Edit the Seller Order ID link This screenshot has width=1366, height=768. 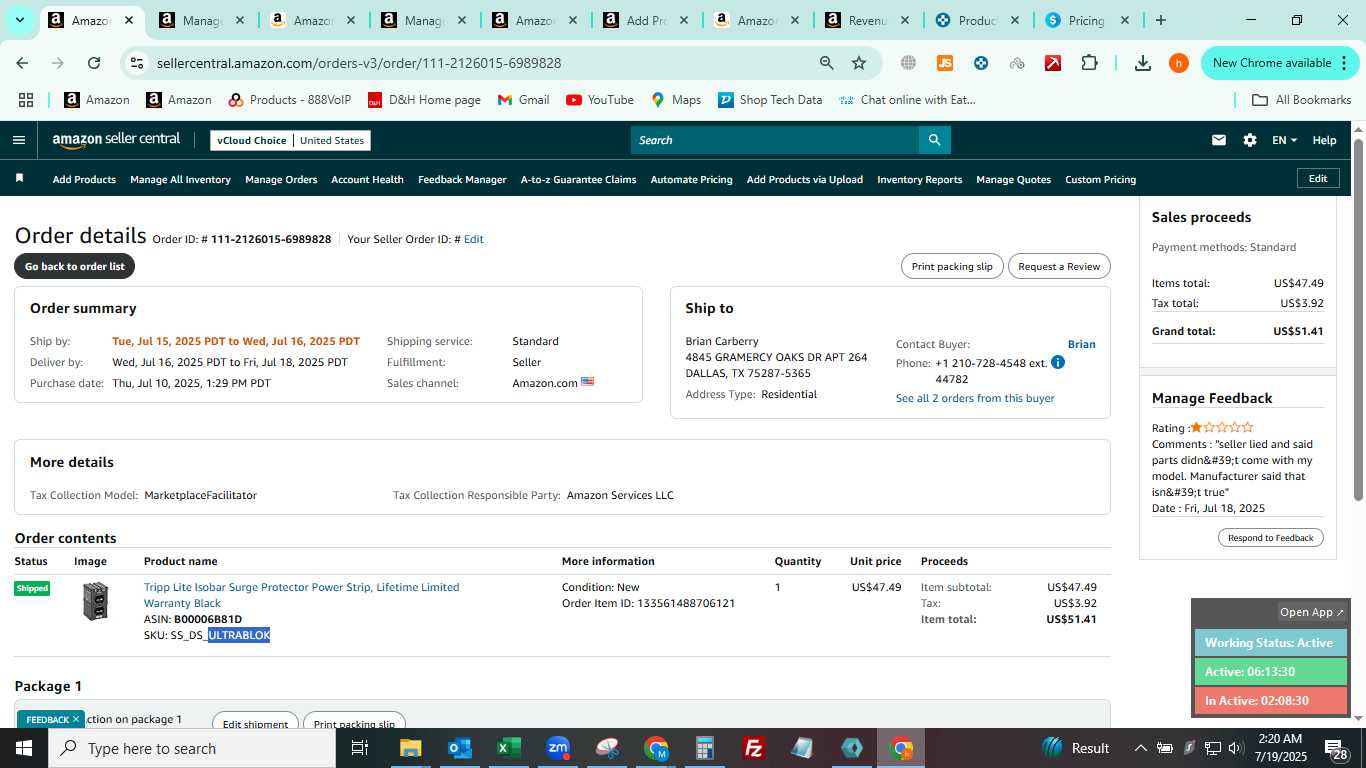[473, 239]
